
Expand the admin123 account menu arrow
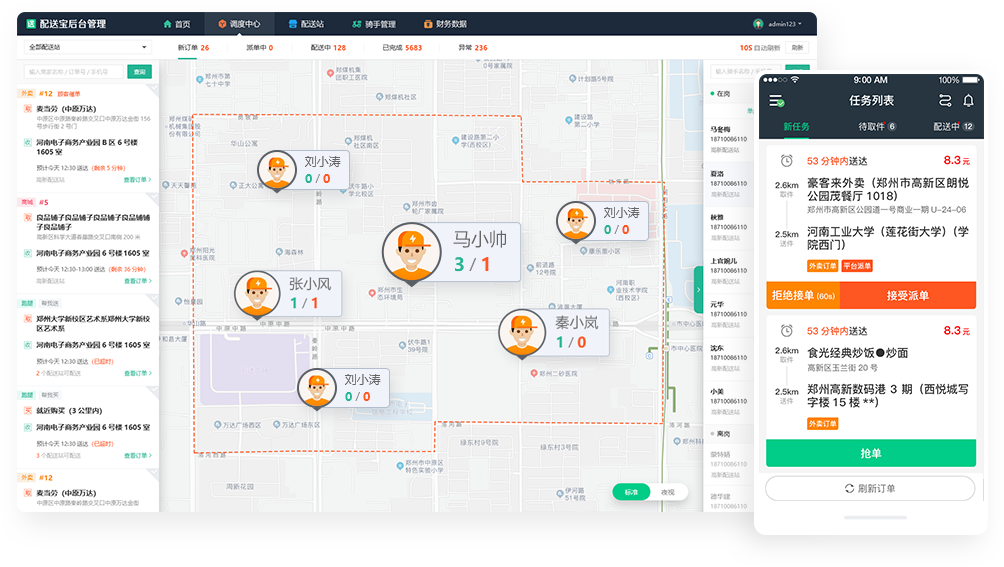pos(800,24)
